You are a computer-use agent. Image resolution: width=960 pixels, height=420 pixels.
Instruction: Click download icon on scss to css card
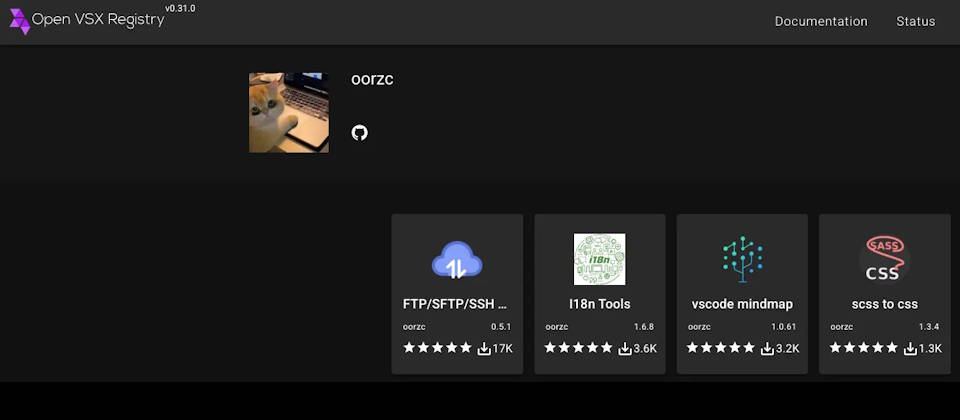910,348
